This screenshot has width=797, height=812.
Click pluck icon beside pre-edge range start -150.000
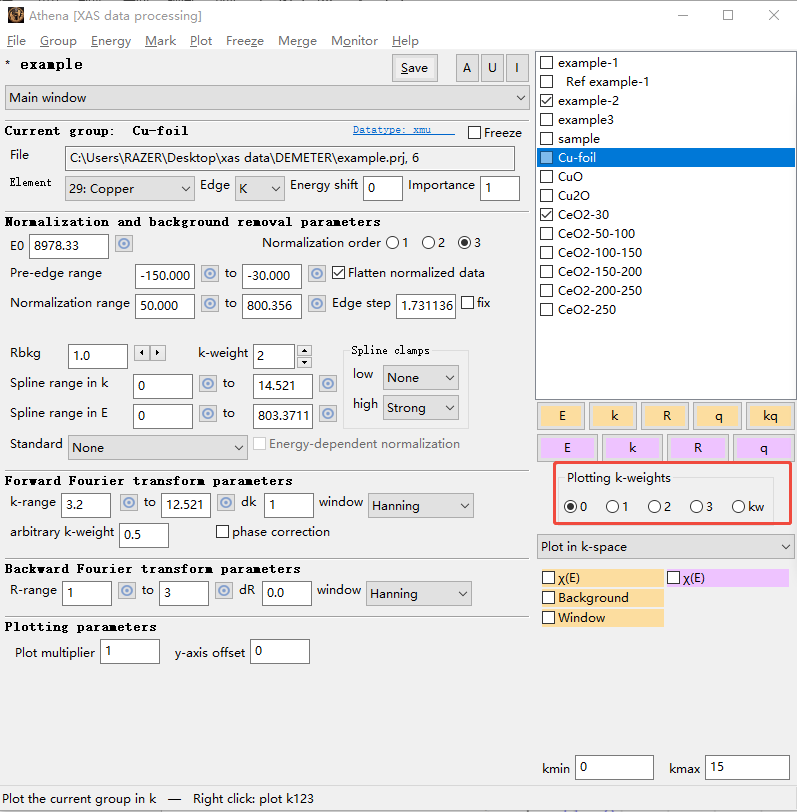pyautogui.click(x=210, y=274)
